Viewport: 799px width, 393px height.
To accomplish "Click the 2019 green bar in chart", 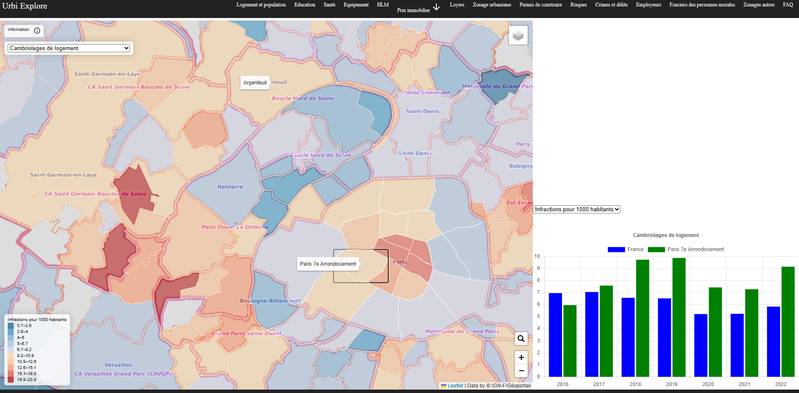I will pyautogui.click(x=679, y=317).
